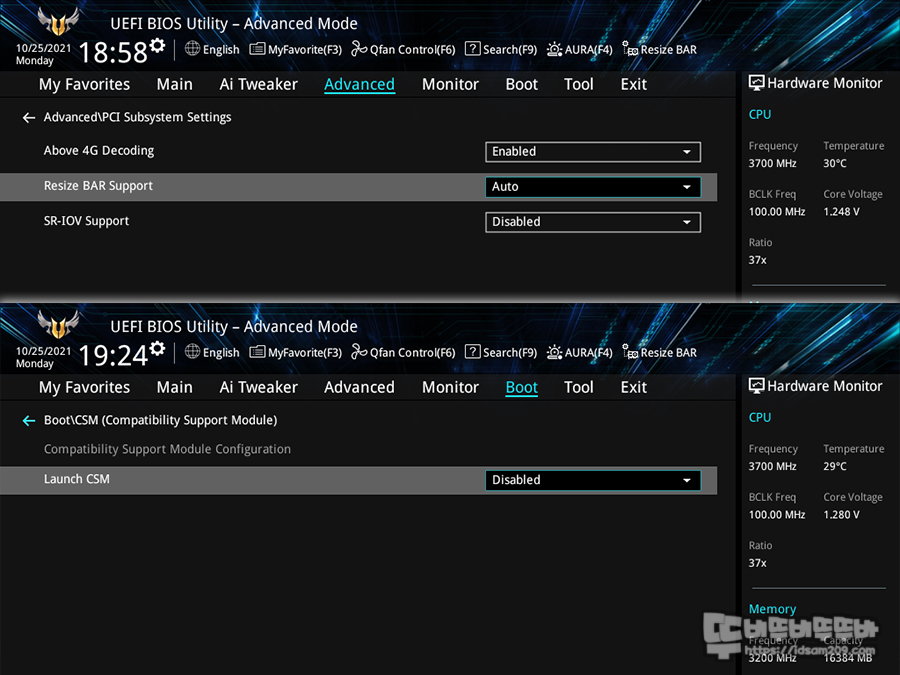
Task: Select the Launch CSM setting label
Action: tap(76, 479)
